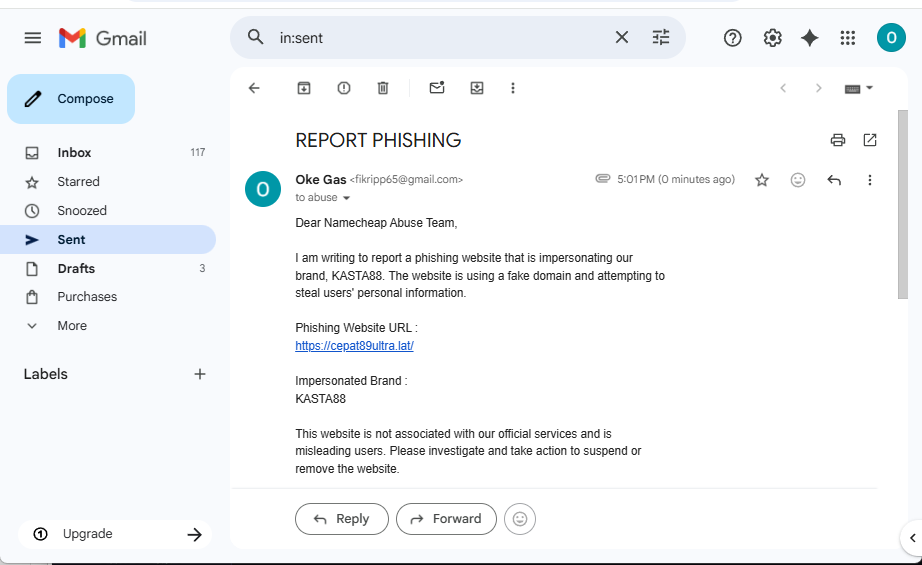922x565 pixels.
Task: Expand More folders in sidebar
Action: 108,326
